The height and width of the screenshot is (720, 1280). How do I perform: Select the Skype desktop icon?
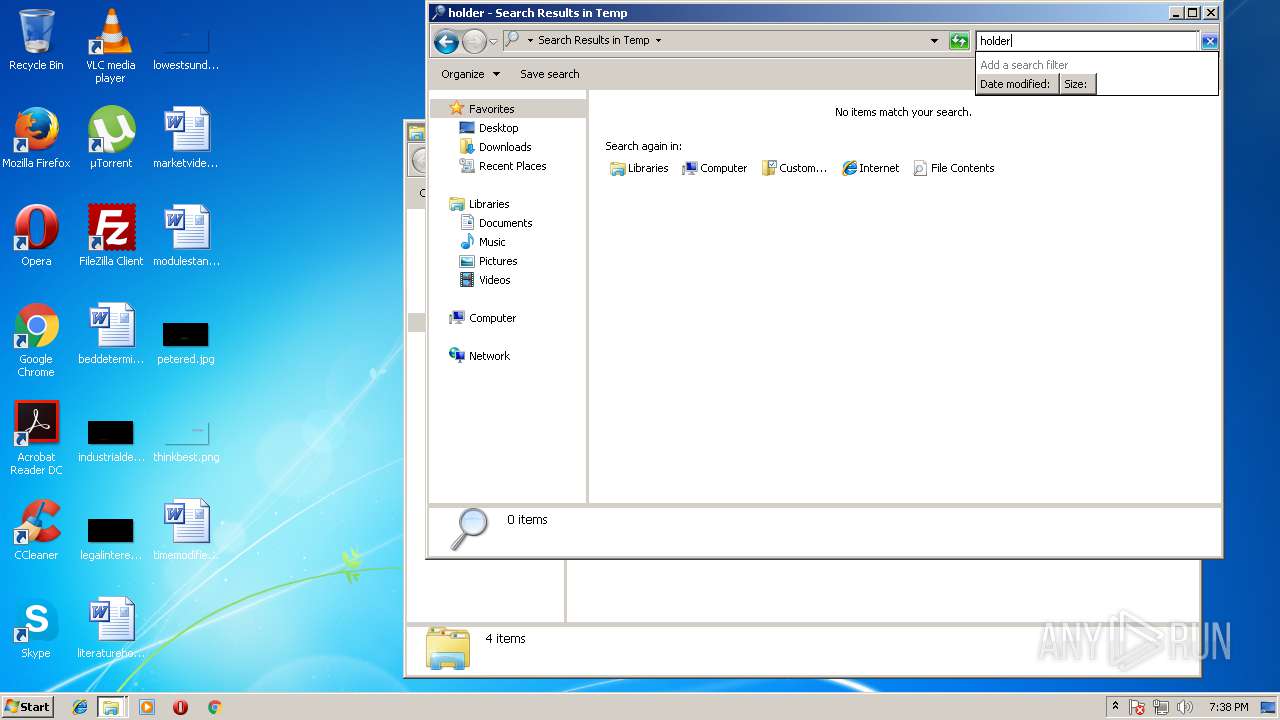pos(36,627)
